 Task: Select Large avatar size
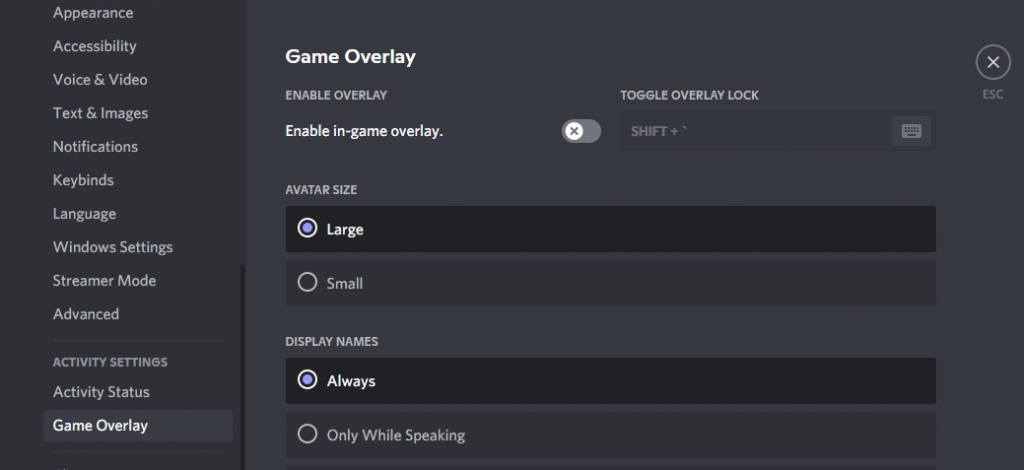[x=611, y=229]
